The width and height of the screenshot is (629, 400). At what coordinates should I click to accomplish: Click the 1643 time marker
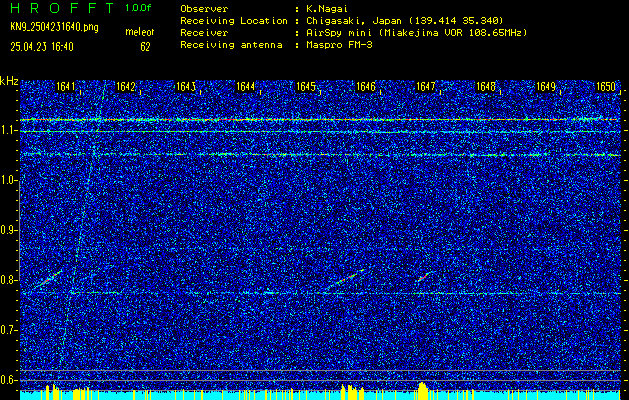[x=185, y=87]
